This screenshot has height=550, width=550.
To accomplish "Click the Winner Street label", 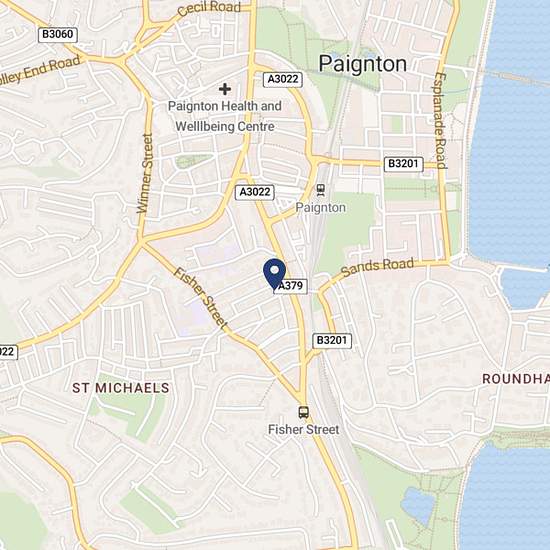I will (145, 173).
